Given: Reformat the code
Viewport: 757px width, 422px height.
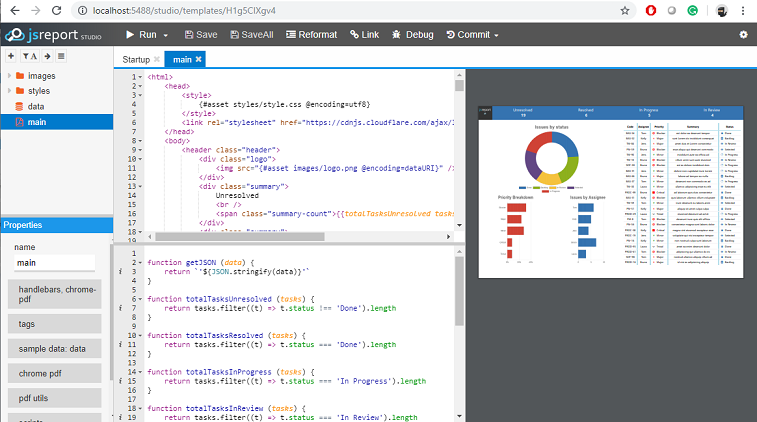Looking at the screenshot, I should pos(310,35).
